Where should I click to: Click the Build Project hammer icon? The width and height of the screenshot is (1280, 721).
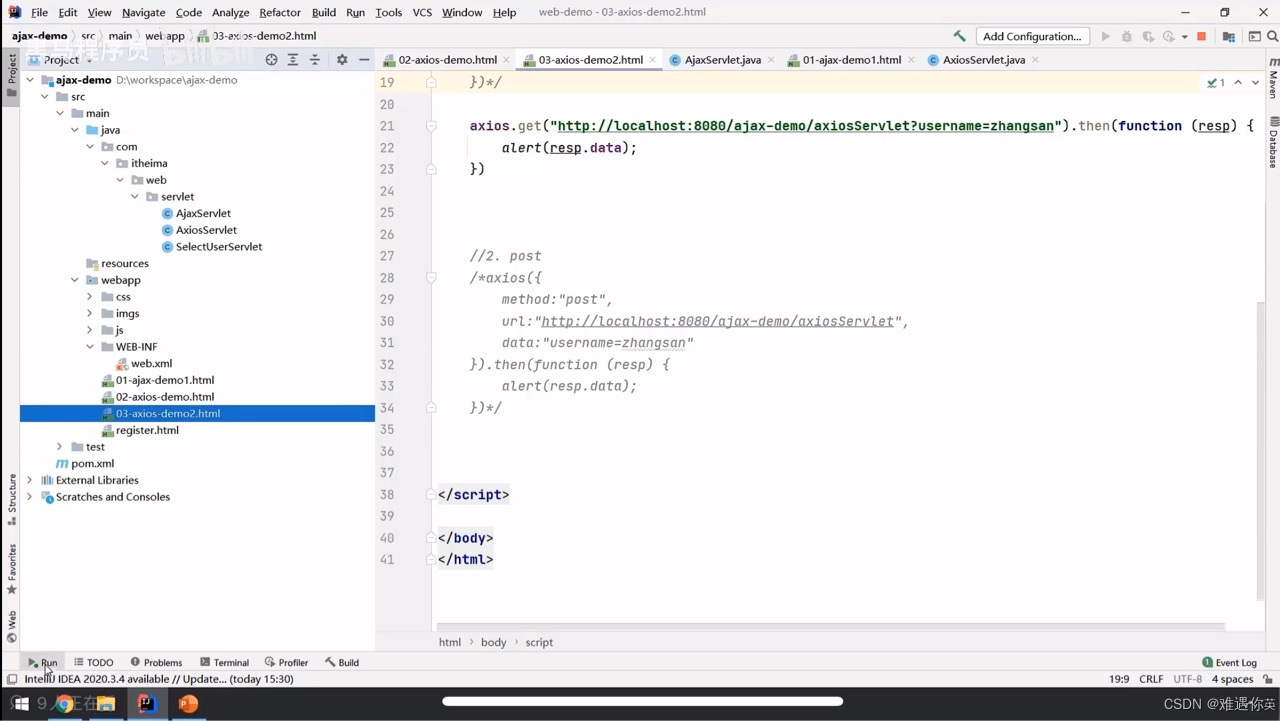point(959,36)
